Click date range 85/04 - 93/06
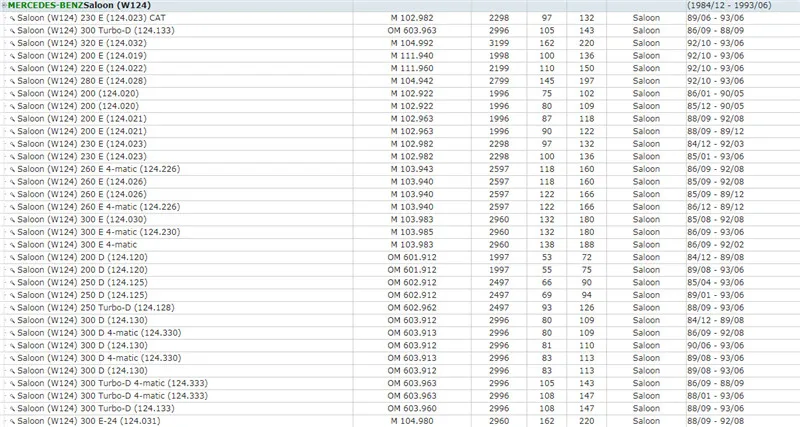Viewport: 800px width, 427px height. [x=715, y=283]
